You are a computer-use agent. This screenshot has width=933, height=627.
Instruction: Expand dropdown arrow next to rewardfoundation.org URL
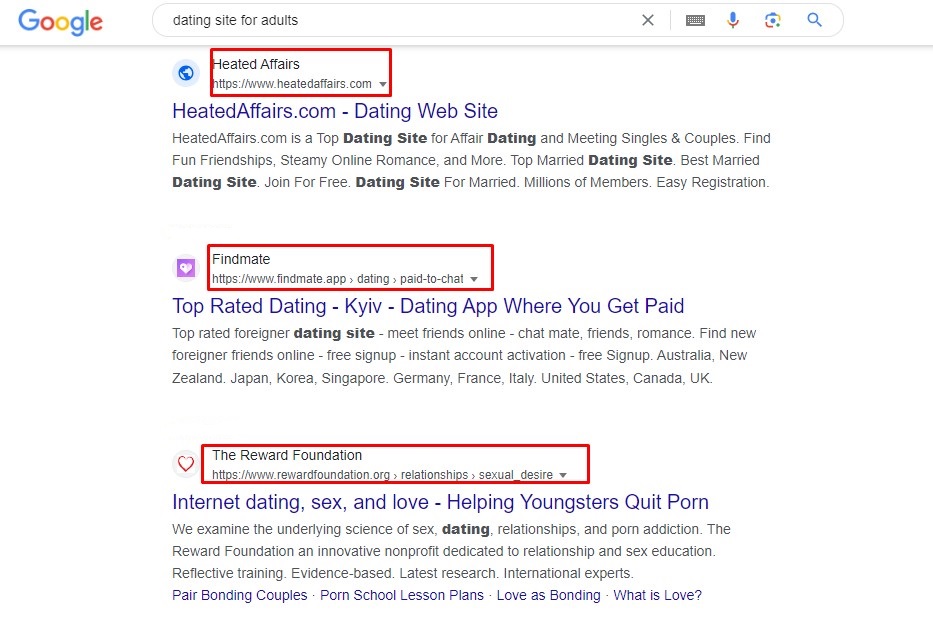[x=563, y=475]
